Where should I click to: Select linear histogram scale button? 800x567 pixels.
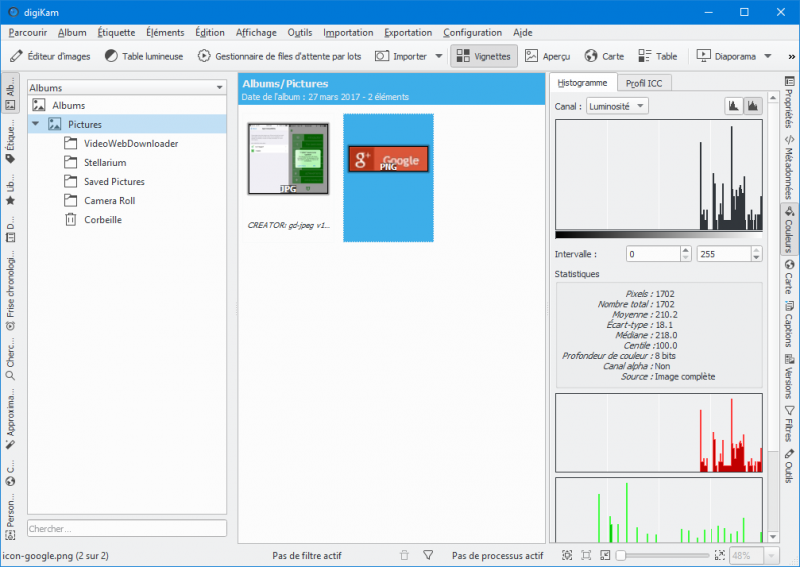pos(733,105)
